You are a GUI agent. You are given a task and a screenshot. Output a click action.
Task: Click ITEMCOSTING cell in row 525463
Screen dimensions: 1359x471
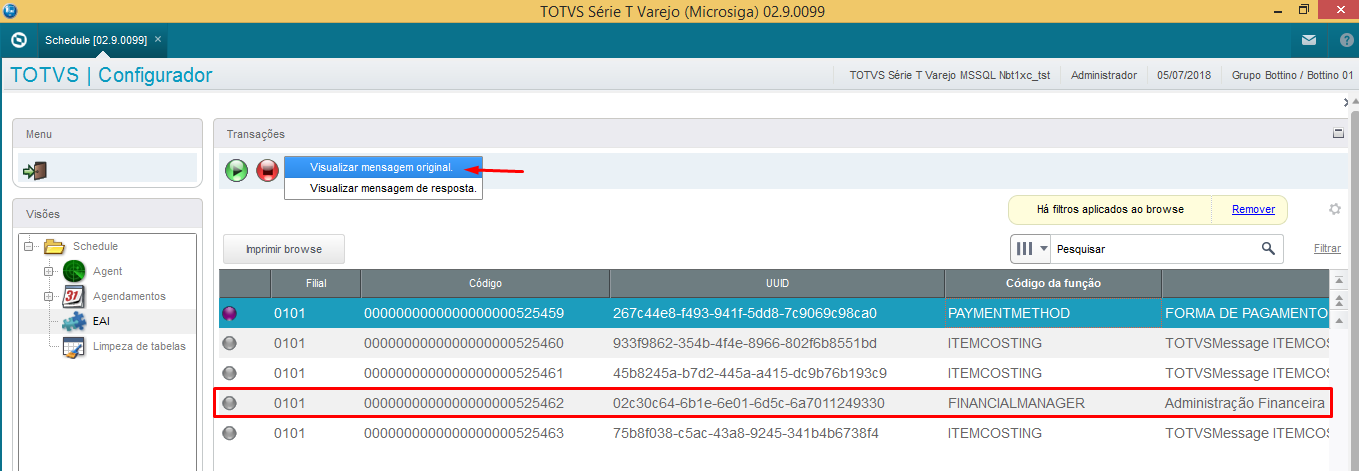point(994,433)
